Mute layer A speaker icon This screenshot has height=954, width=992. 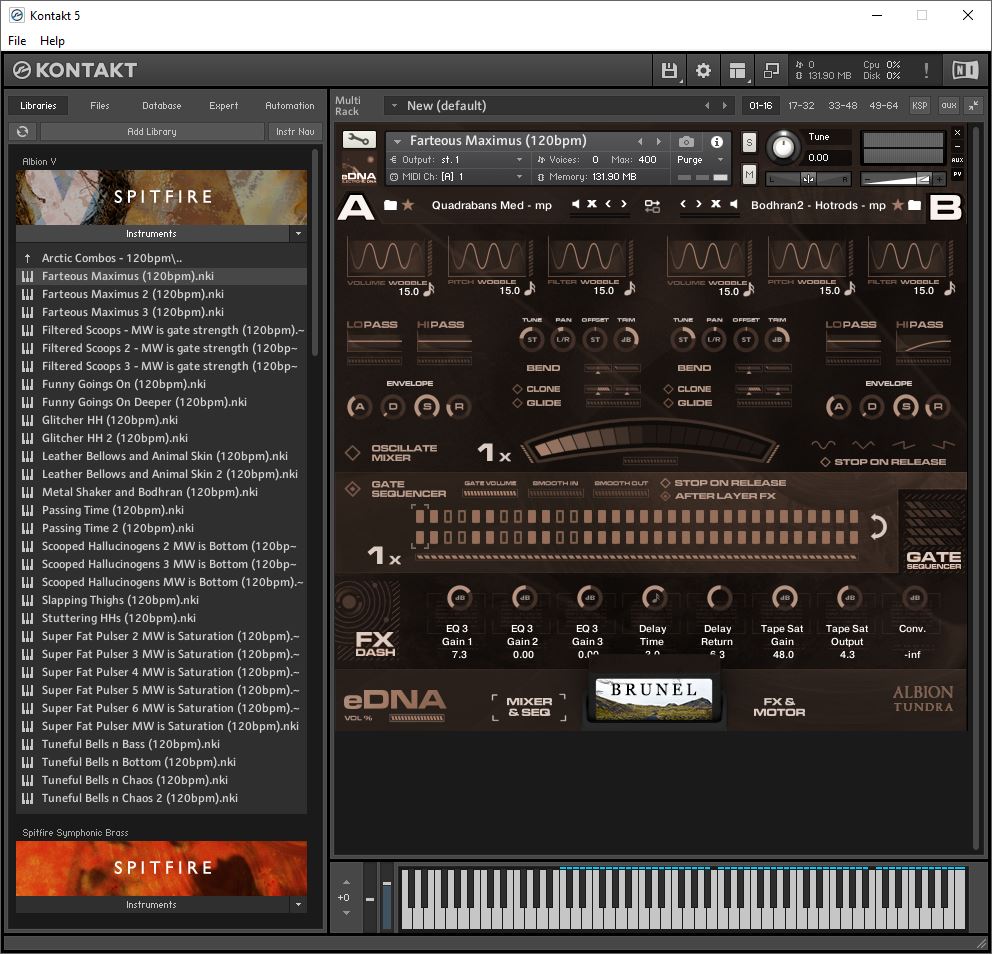point(576,204)
